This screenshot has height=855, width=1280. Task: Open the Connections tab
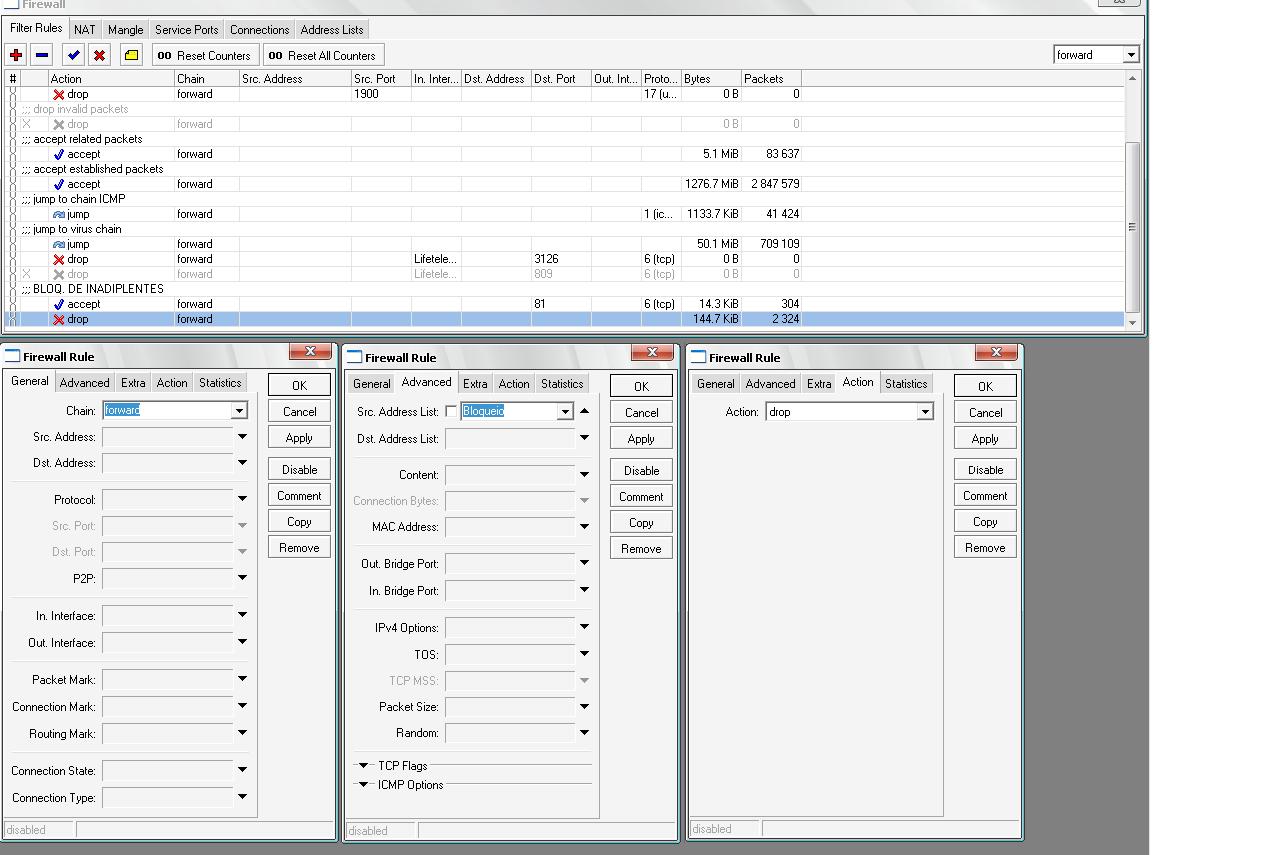coord(259,30)
